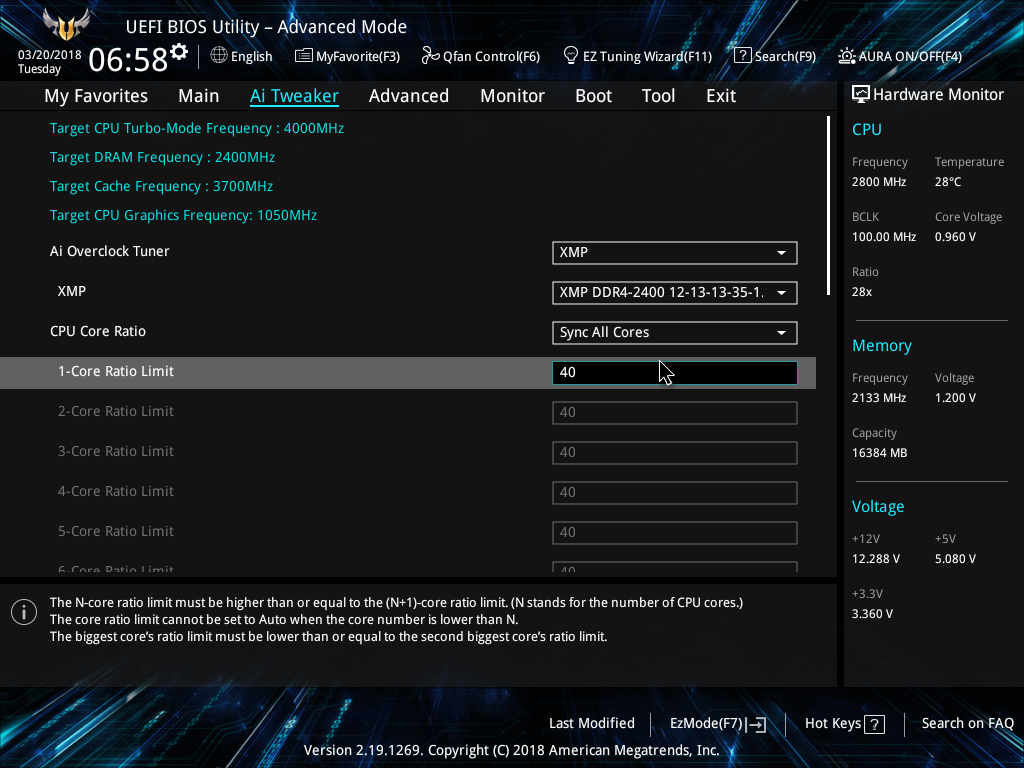The height and width of the screenshot is (768, 1024).
Task: Click the Hot Keys question mark icon
Action: click(874, 724)
